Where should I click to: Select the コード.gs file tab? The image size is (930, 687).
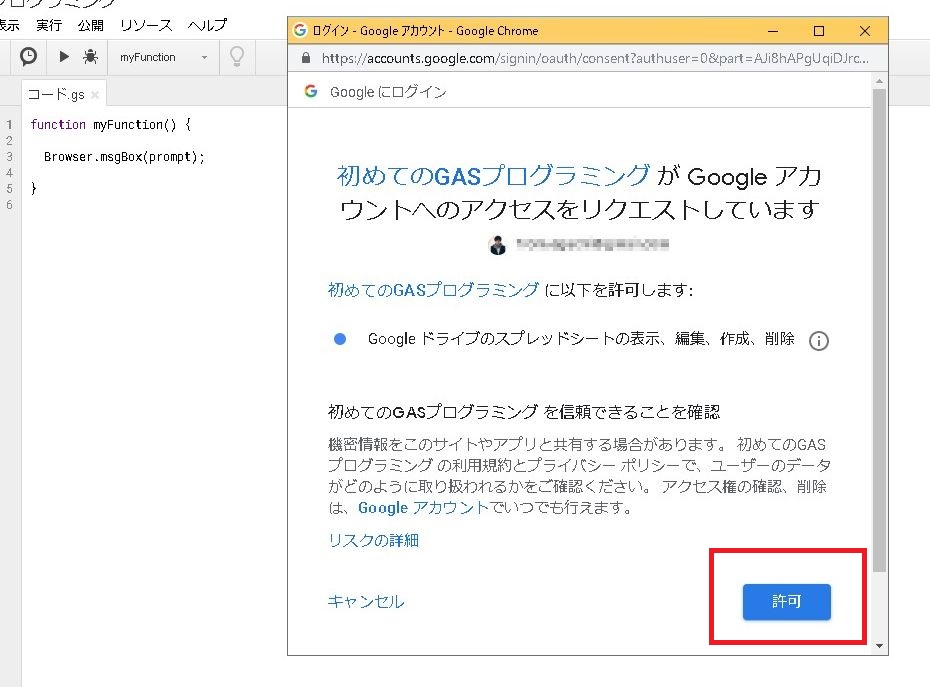(x=56, y=95)
